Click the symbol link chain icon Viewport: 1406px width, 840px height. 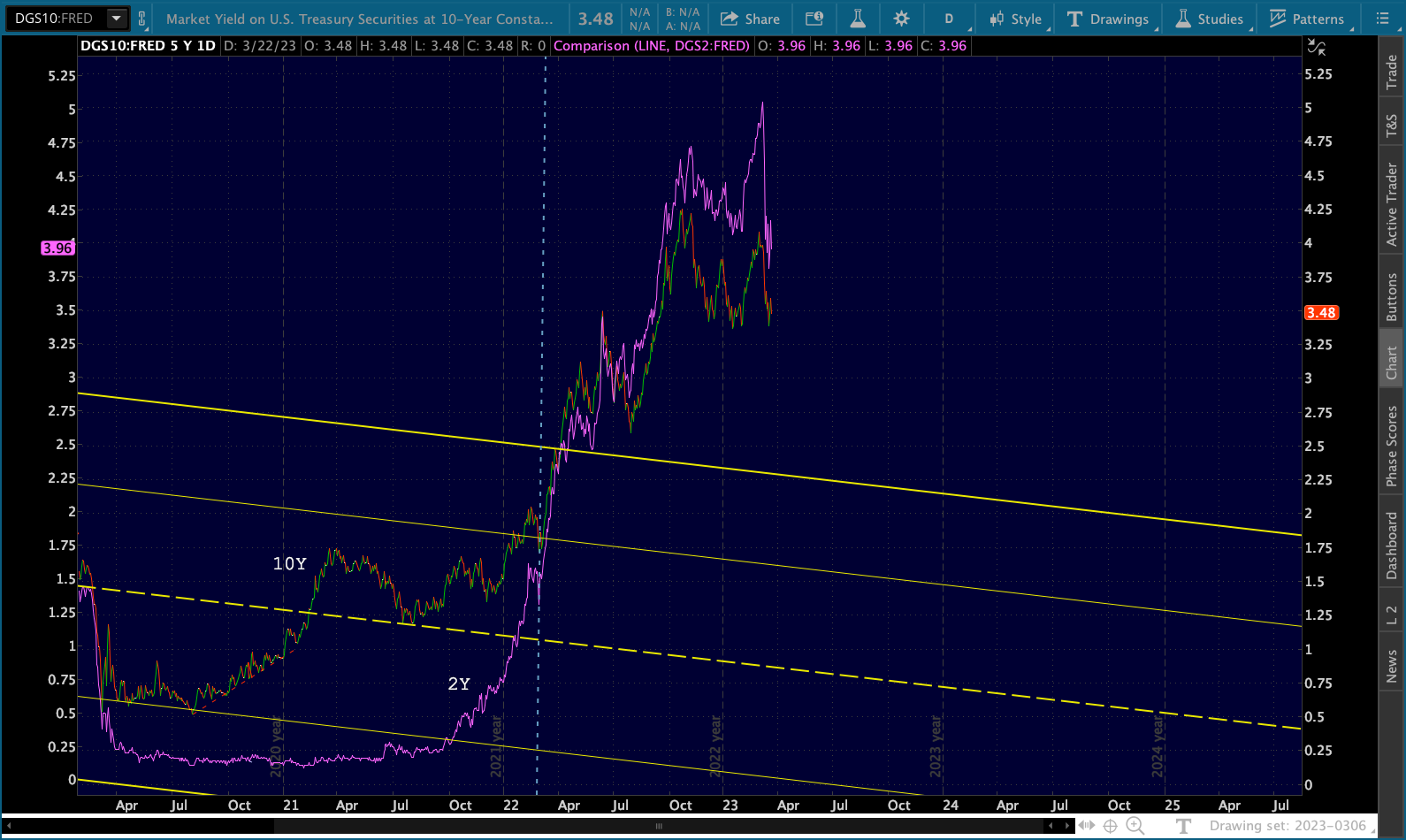pyautogui.click(x=141, y=19)
